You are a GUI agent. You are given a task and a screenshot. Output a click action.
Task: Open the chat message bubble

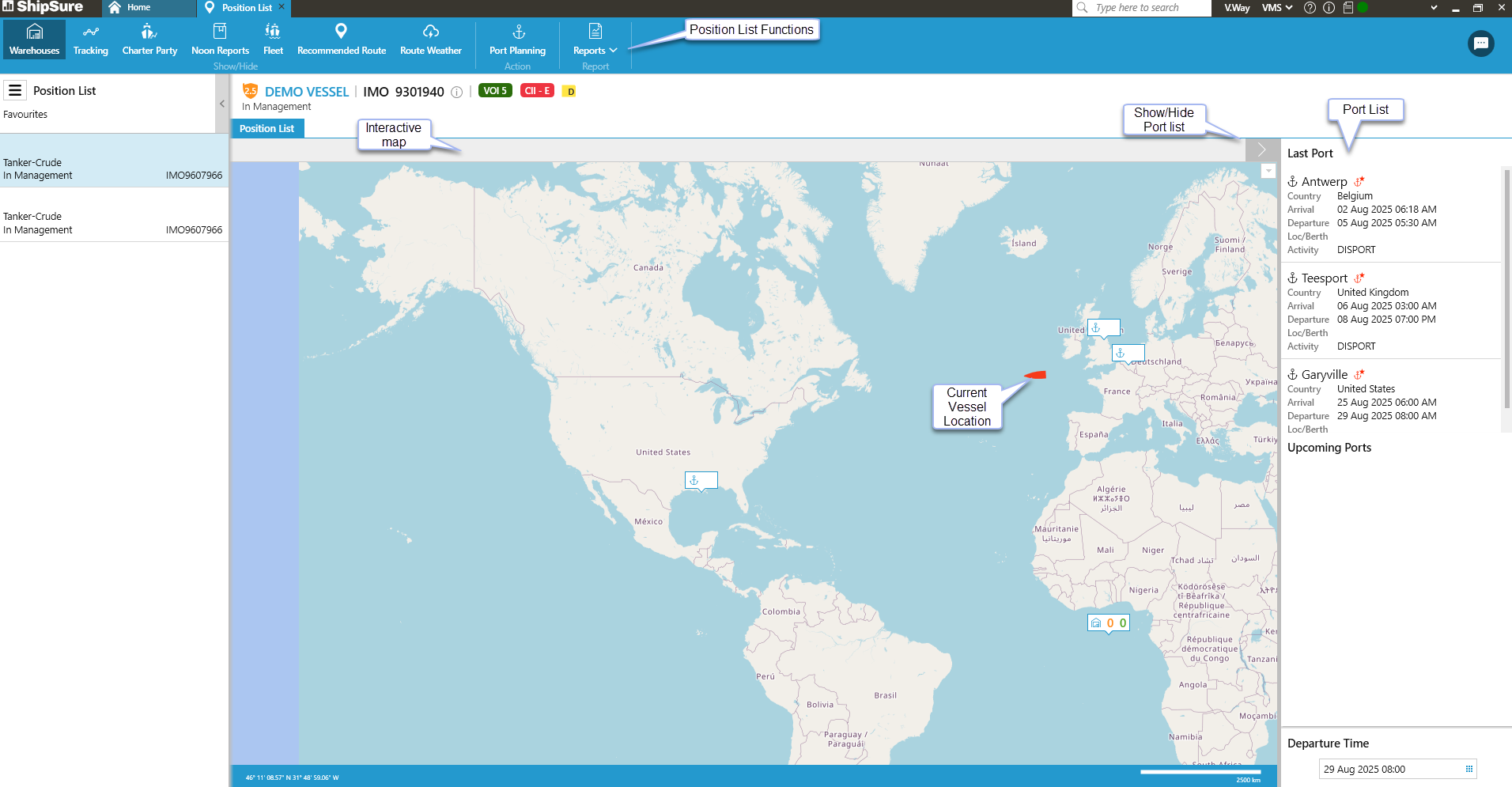[1480, 44]
